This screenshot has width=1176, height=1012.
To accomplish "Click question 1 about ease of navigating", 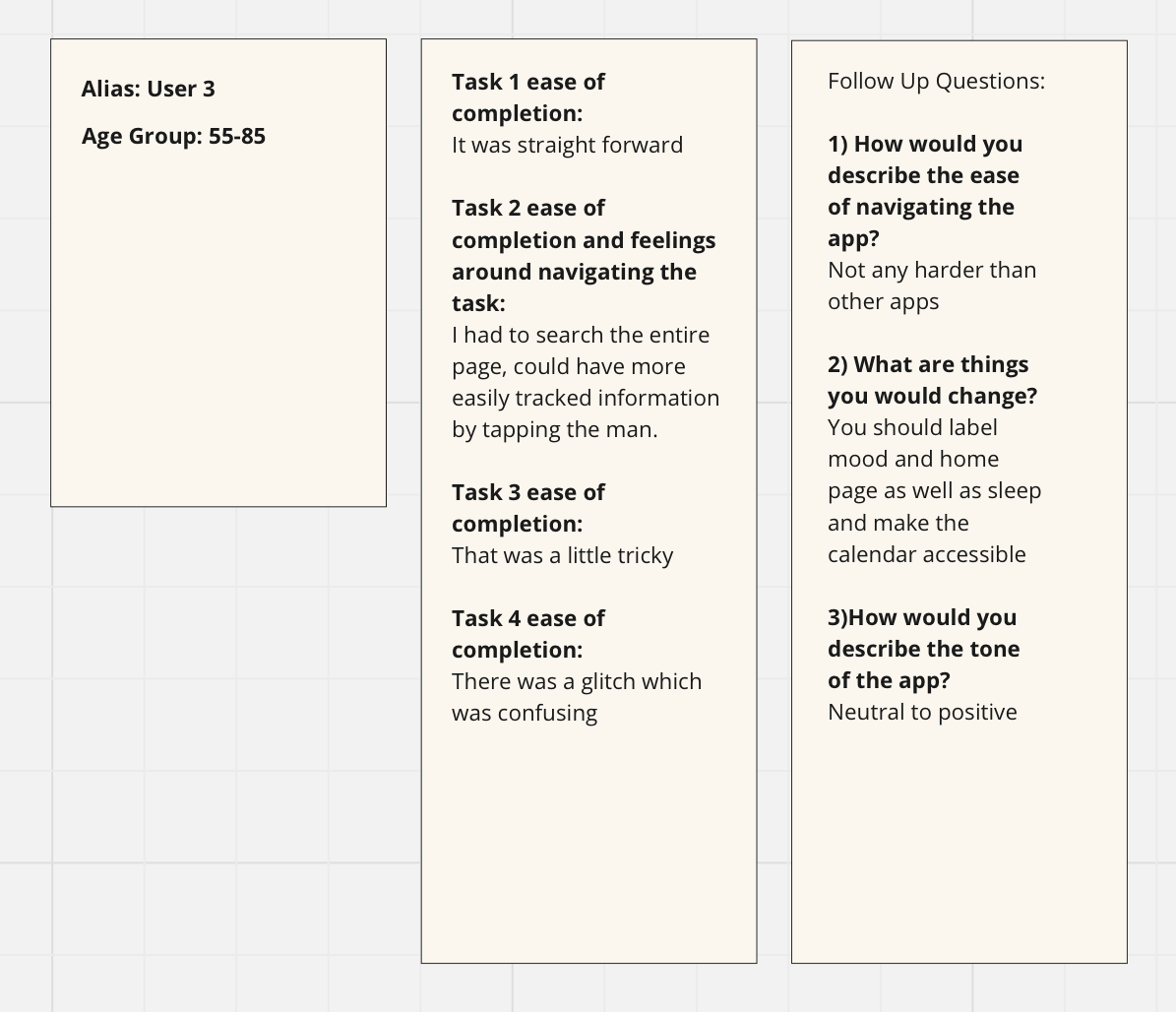I will (925, 191).
